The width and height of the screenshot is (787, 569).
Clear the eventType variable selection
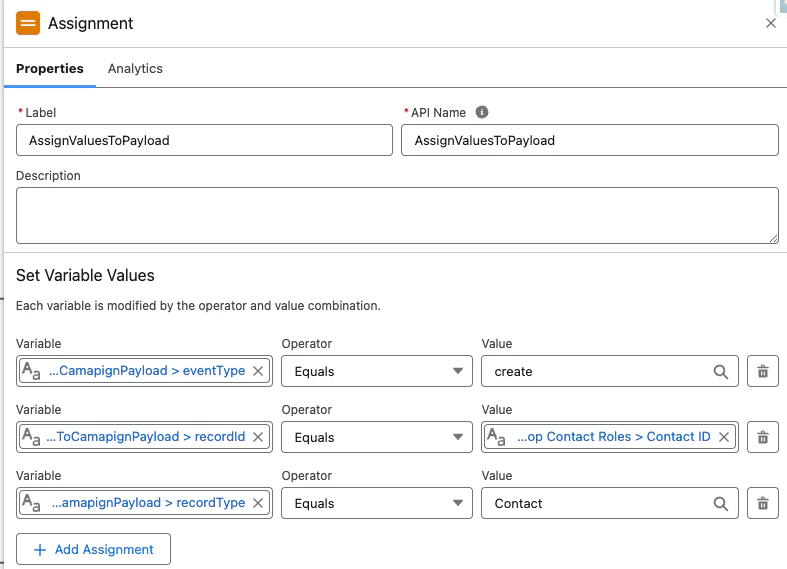click(258, 371)
